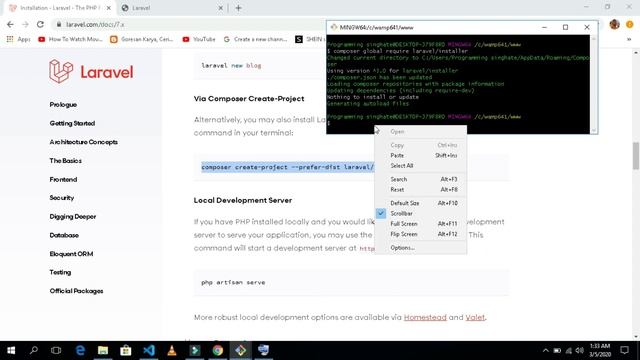Choose Search in the context menu
640x360 pixels.
click(x=420, y=179)
